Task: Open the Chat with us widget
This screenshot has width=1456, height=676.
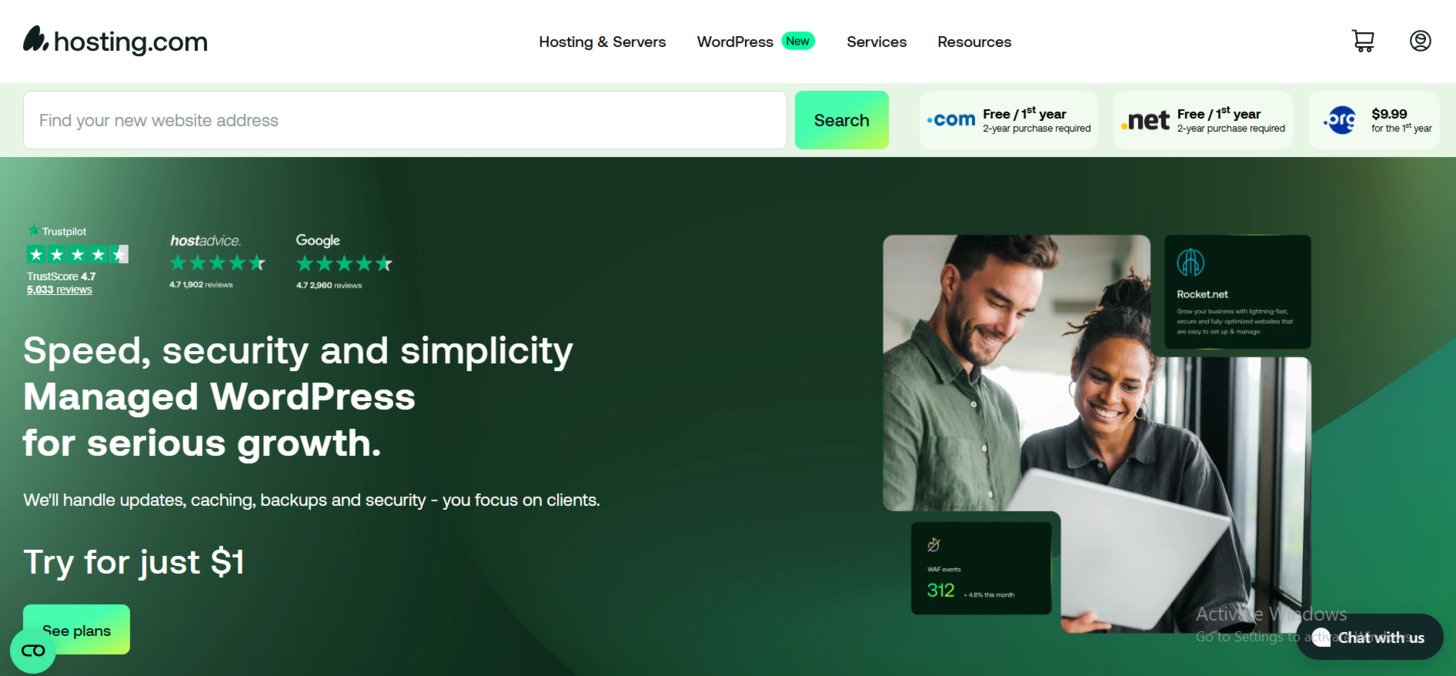Action: (x=1370, y=637)
